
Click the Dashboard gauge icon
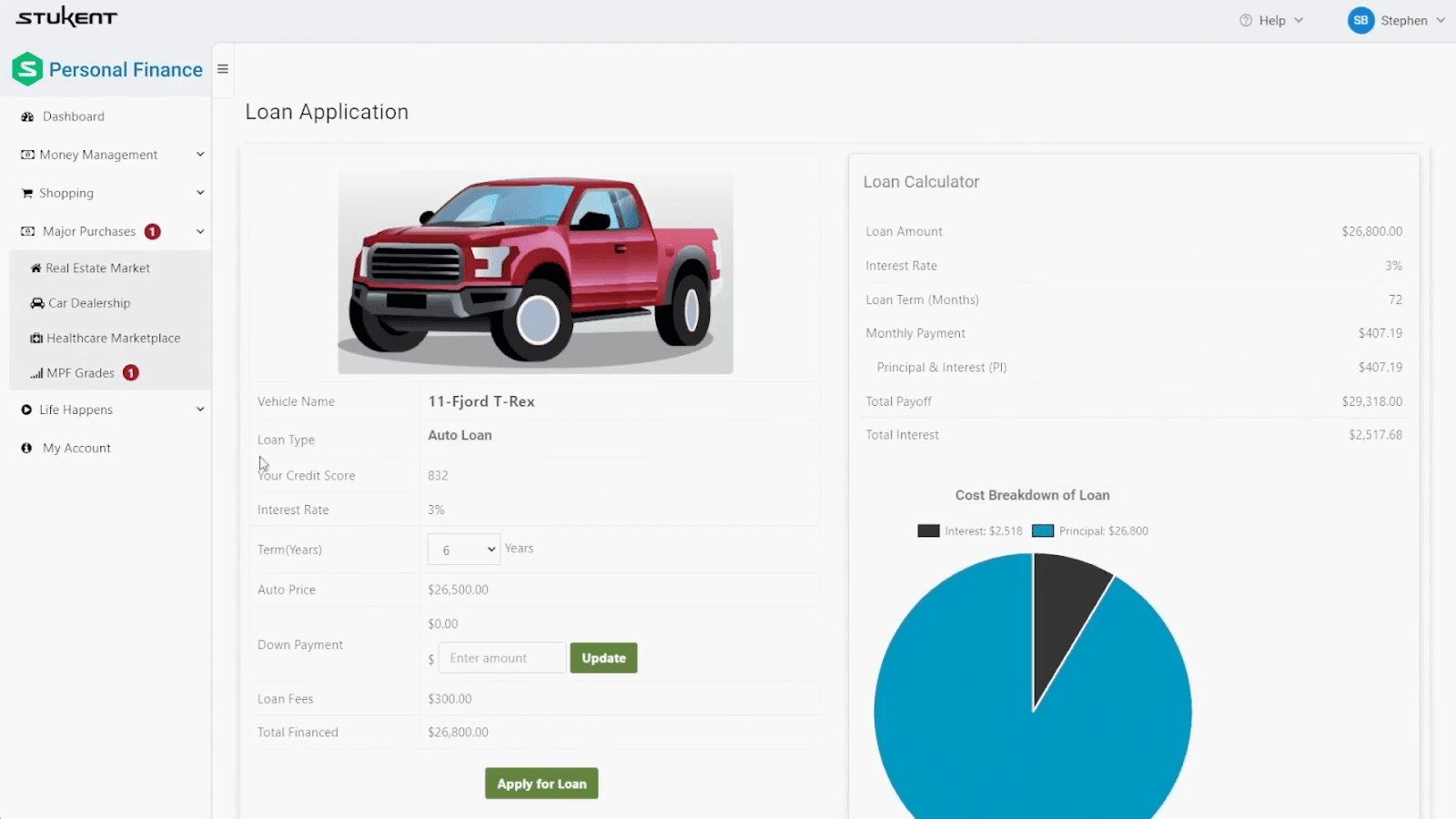[x=27, y=116]
